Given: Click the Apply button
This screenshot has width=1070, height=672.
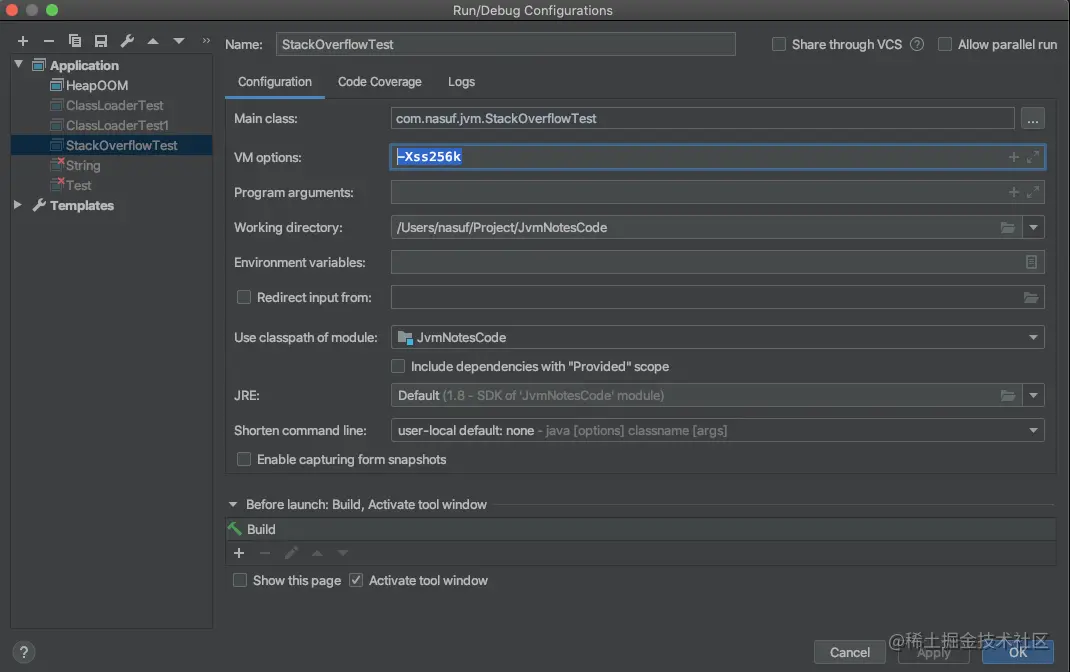Looking at the screenshot, I should tap(934, 652).
